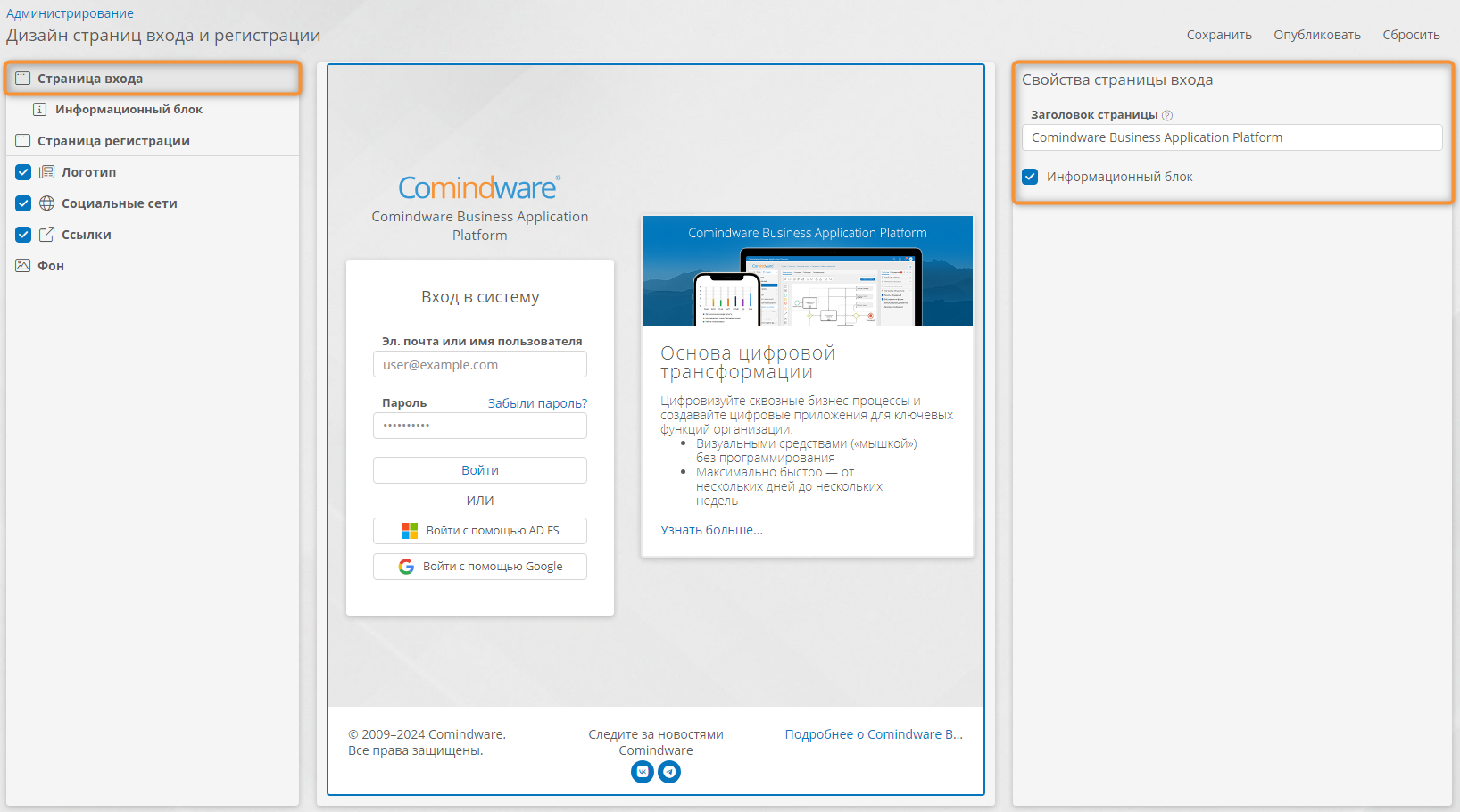Click the Фон image icon

click(x=23, y=266)
